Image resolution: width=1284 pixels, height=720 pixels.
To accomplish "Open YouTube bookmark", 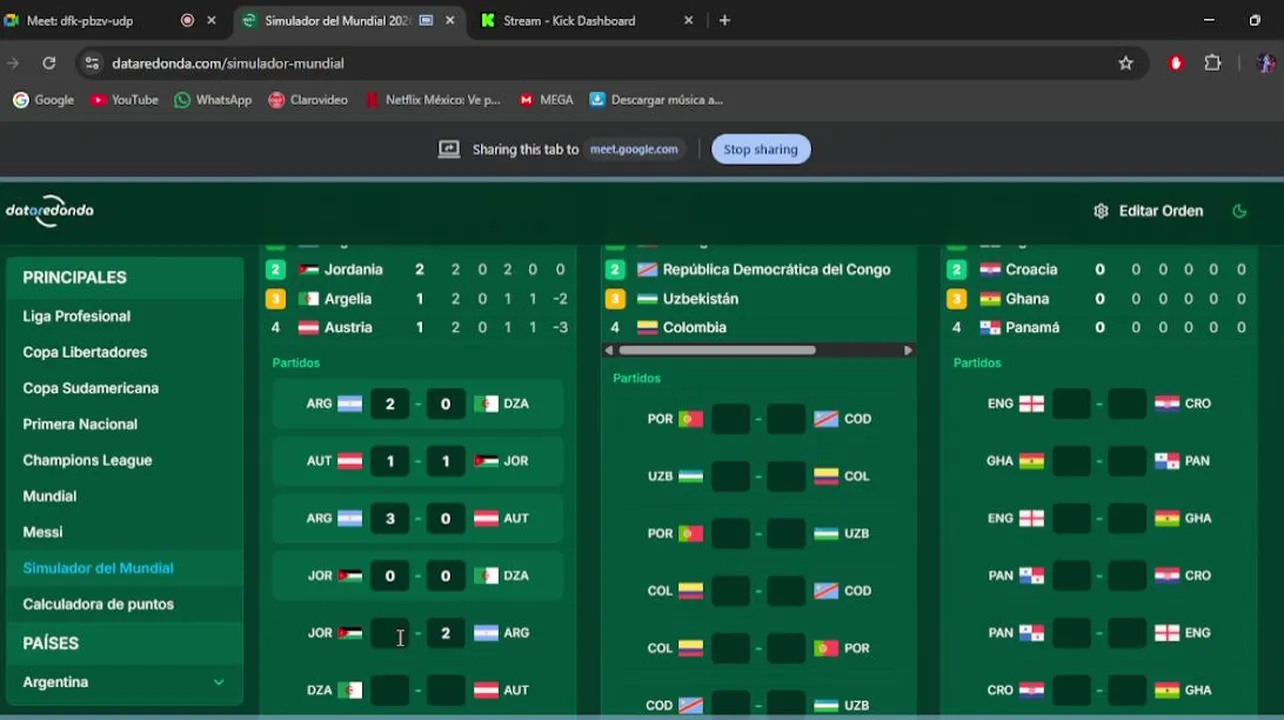I will point(125,100).
